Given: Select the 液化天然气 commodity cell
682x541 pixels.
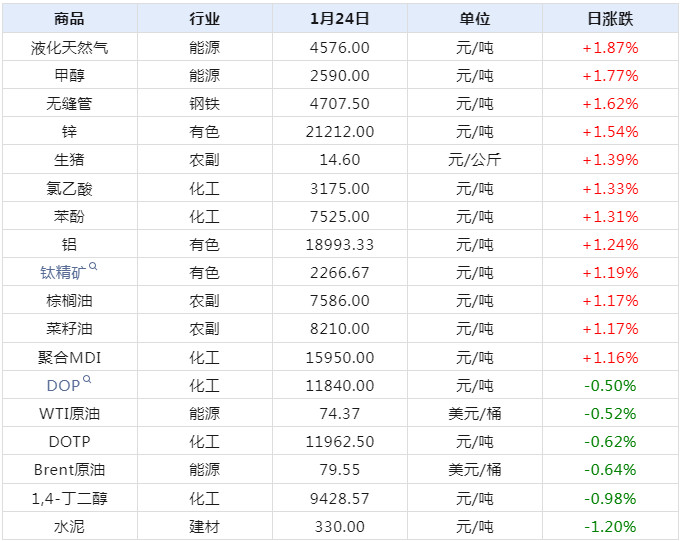Looking at the screenshot, I should pos(69,47).
